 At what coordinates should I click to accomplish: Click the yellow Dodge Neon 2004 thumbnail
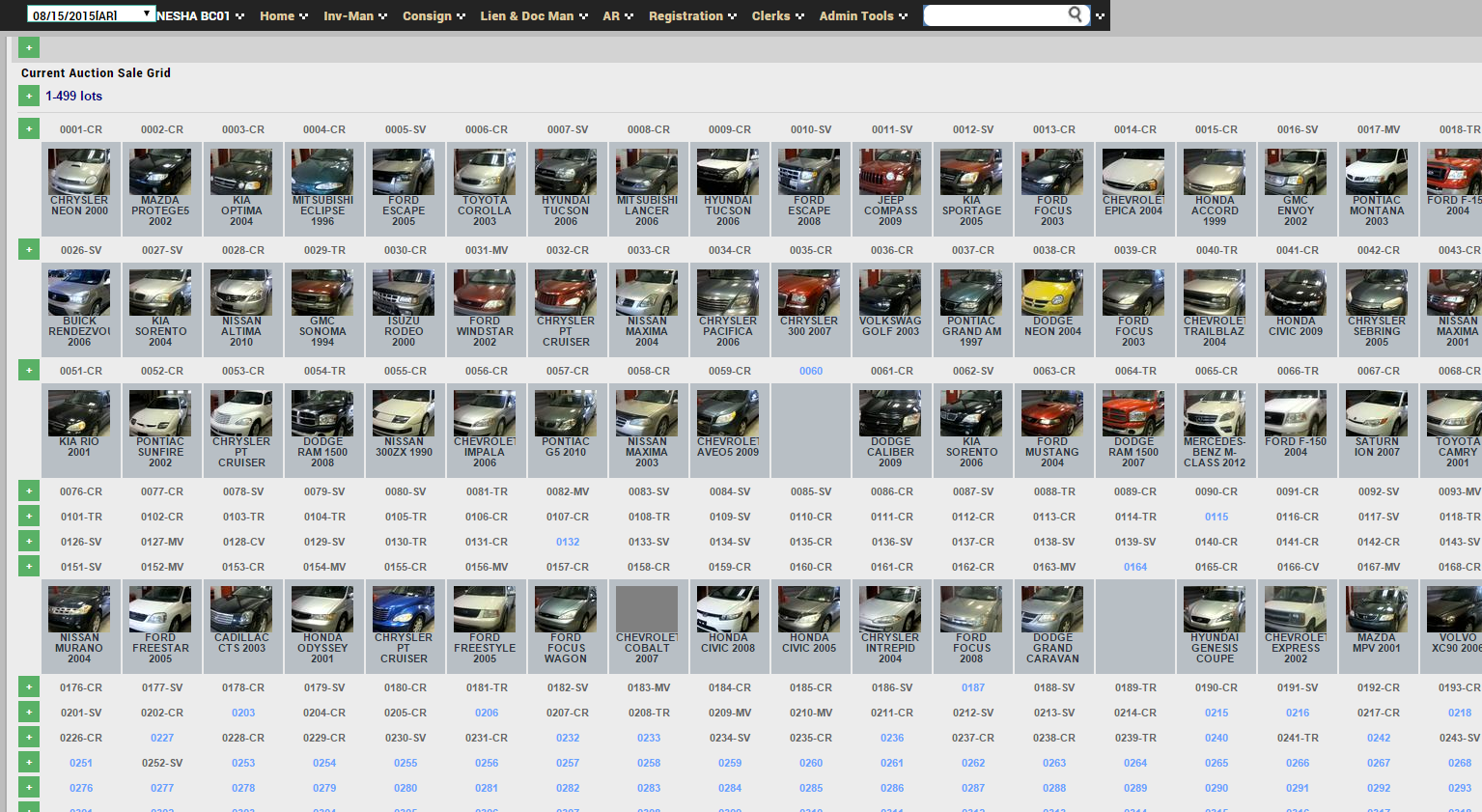coord(1052,293)
